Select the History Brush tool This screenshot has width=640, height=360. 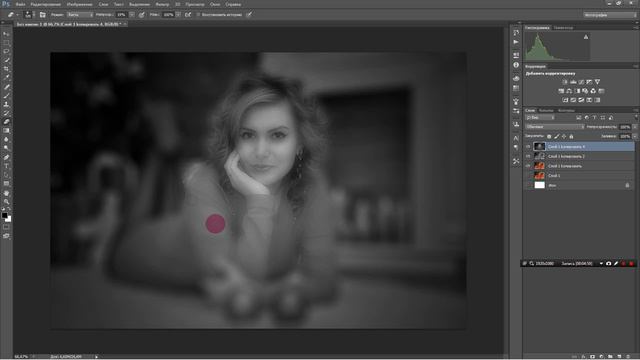click(x=6, y=113)
